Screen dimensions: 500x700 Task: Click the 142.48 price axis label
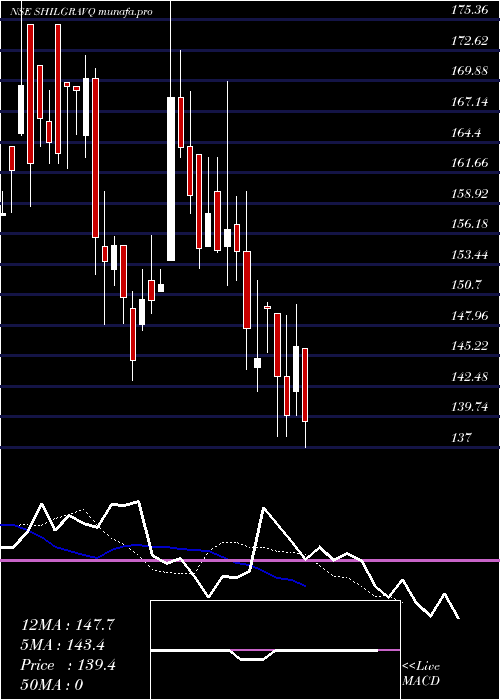point(469,376)
